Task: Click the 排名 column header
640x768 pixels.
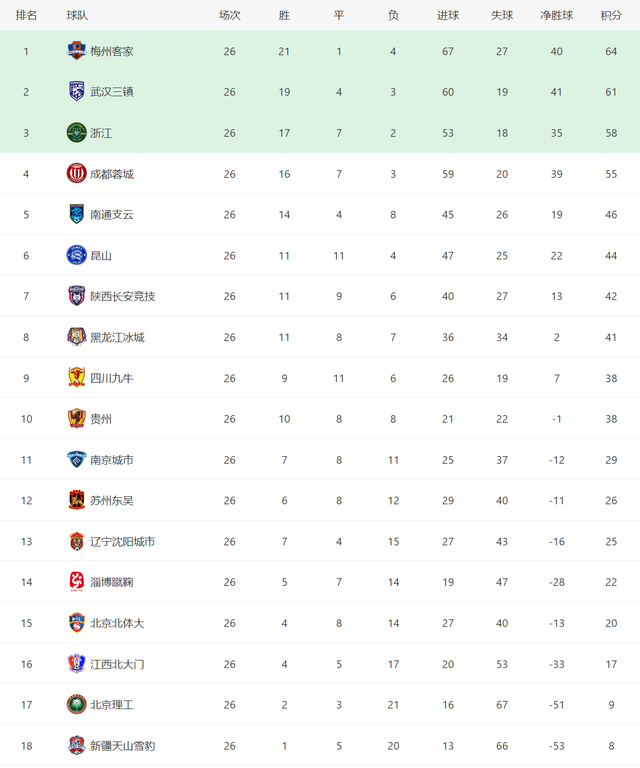Action: click(26, 15)
